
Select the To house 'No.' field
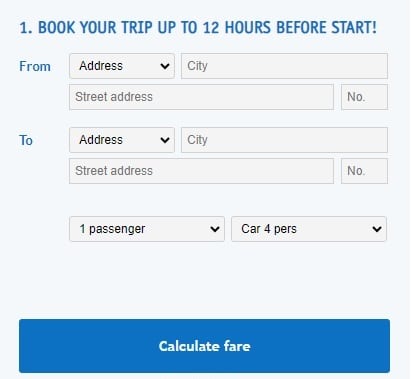tap(364, 171)
